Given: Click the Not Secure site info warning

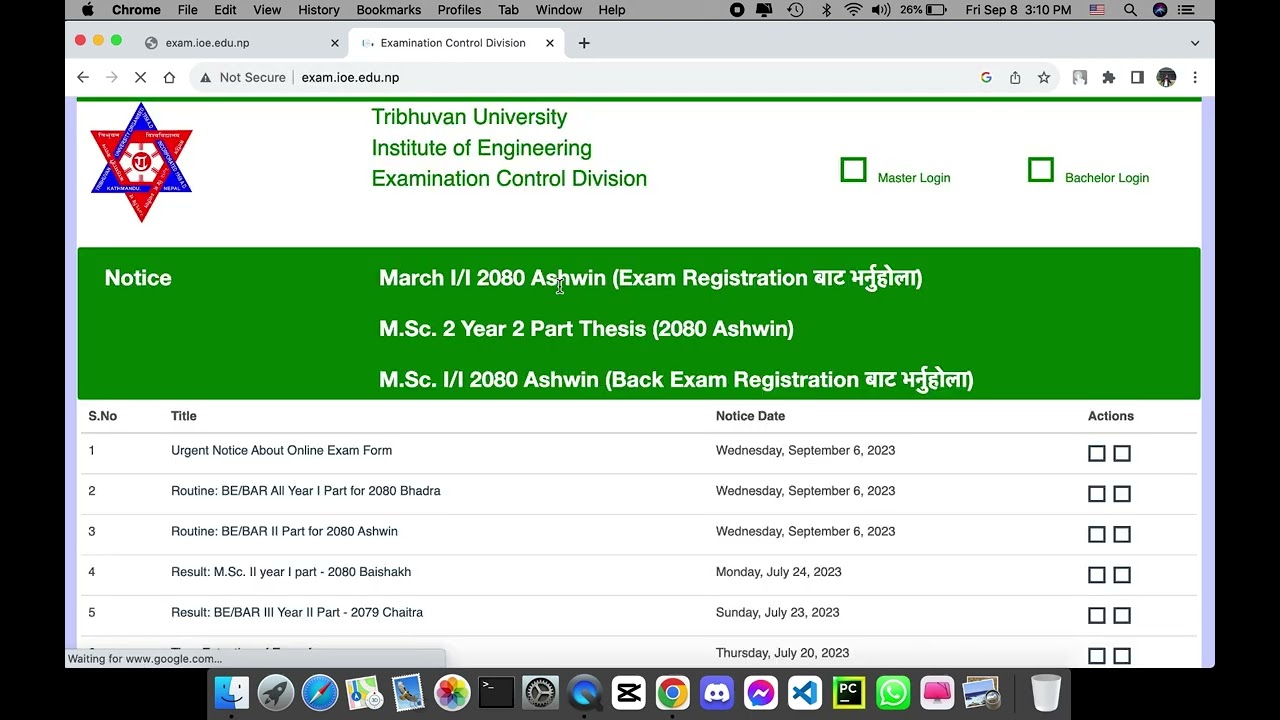Looking at the screenshot, I should click(x=243, y=77).
